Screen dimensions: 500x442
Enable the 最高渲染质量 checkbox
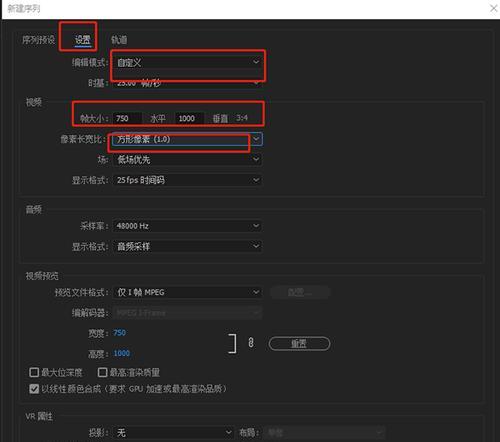click(102, 372)
